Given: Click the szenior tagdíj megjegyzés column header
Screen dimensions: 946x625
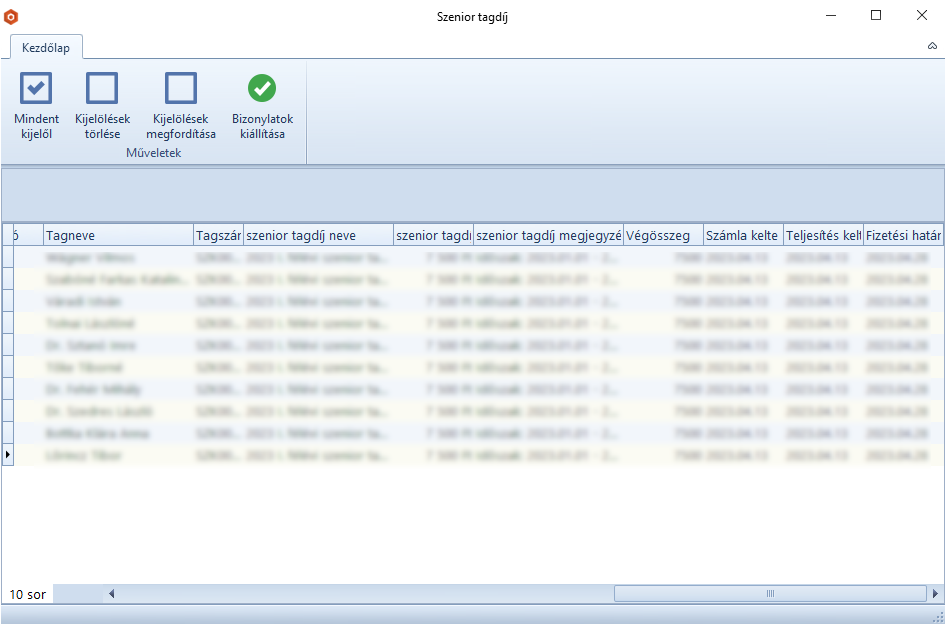Looking at the screenshot, I should (x=548, y=236).
